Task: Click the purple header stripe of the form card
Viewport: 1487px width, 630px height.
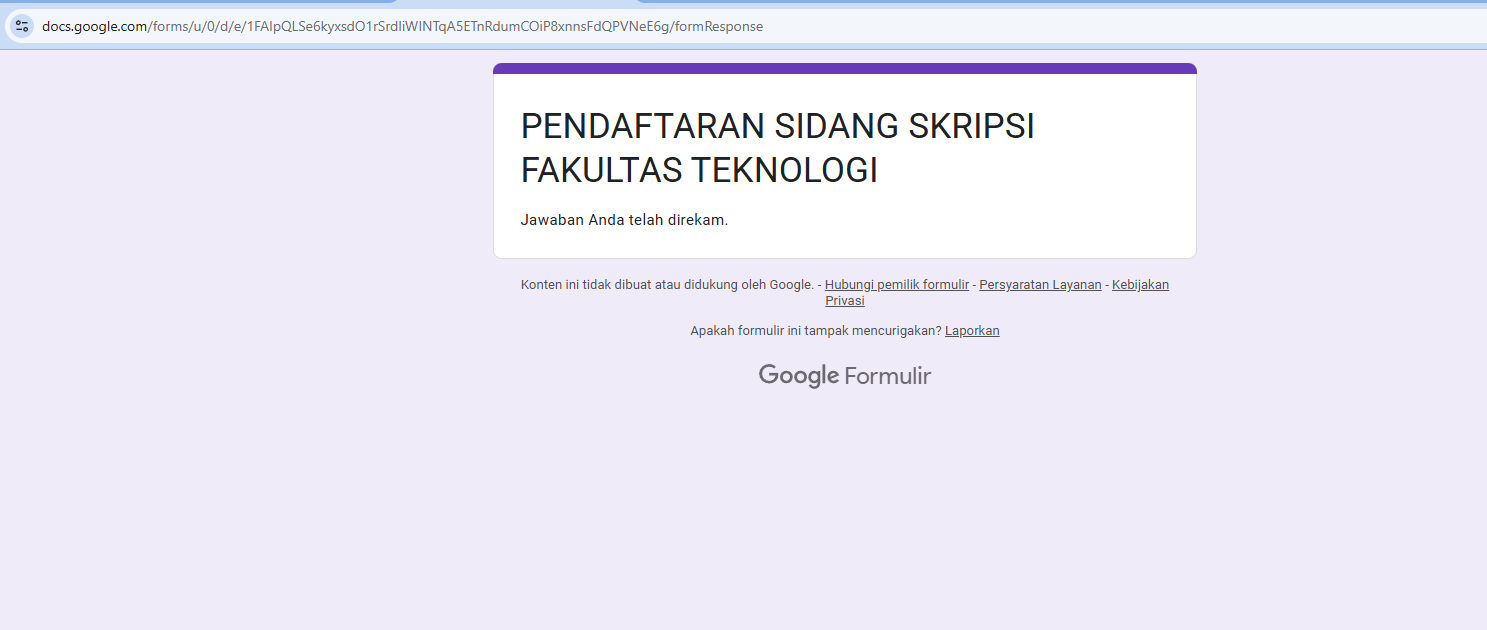Action: click(844, 68)
